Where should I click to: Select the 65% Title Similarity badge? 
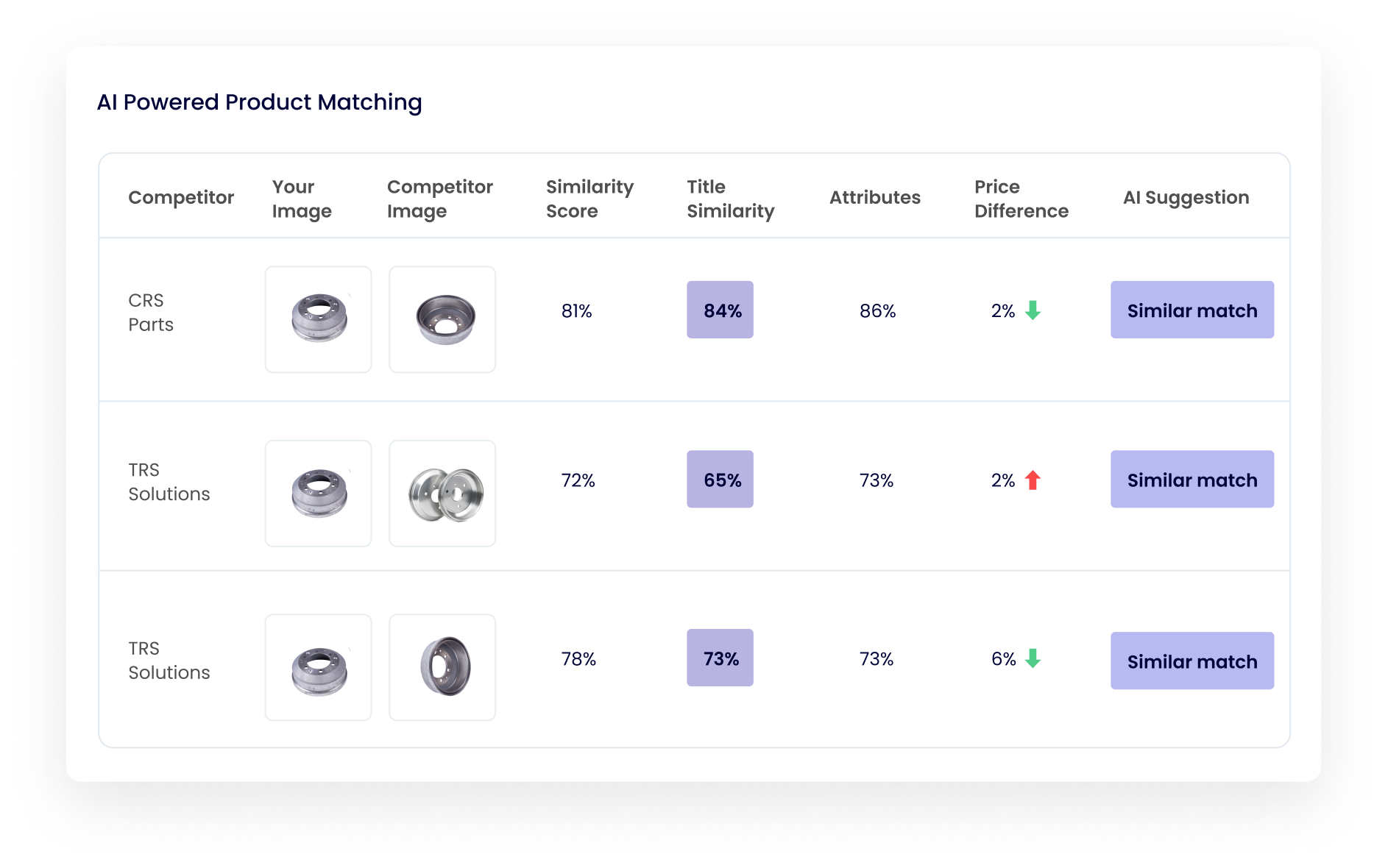coord(719,479)
